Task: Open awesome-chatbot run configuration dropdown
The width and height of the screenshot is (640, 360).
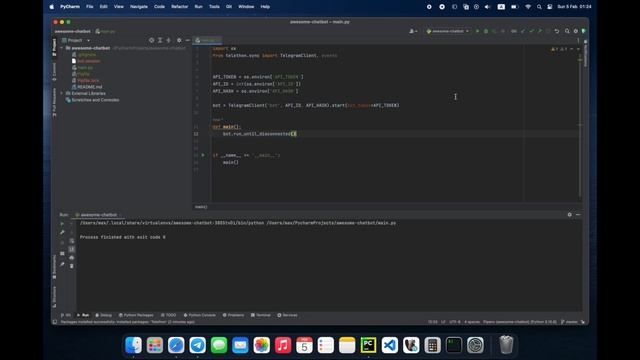Action: tap(447, 31)
